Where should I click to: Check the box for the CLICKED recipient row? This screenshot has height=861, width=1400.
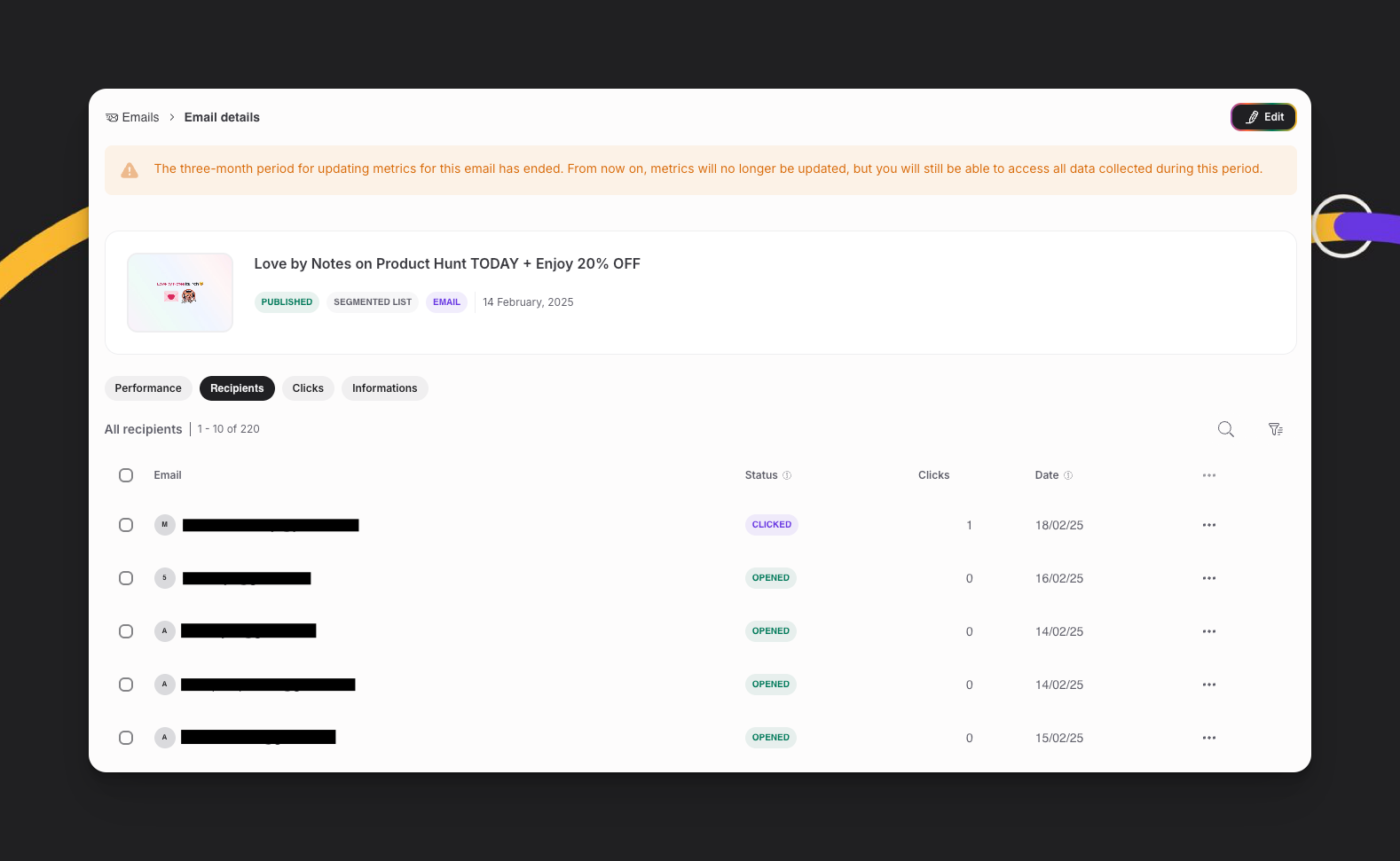click(x=126, y=525)
